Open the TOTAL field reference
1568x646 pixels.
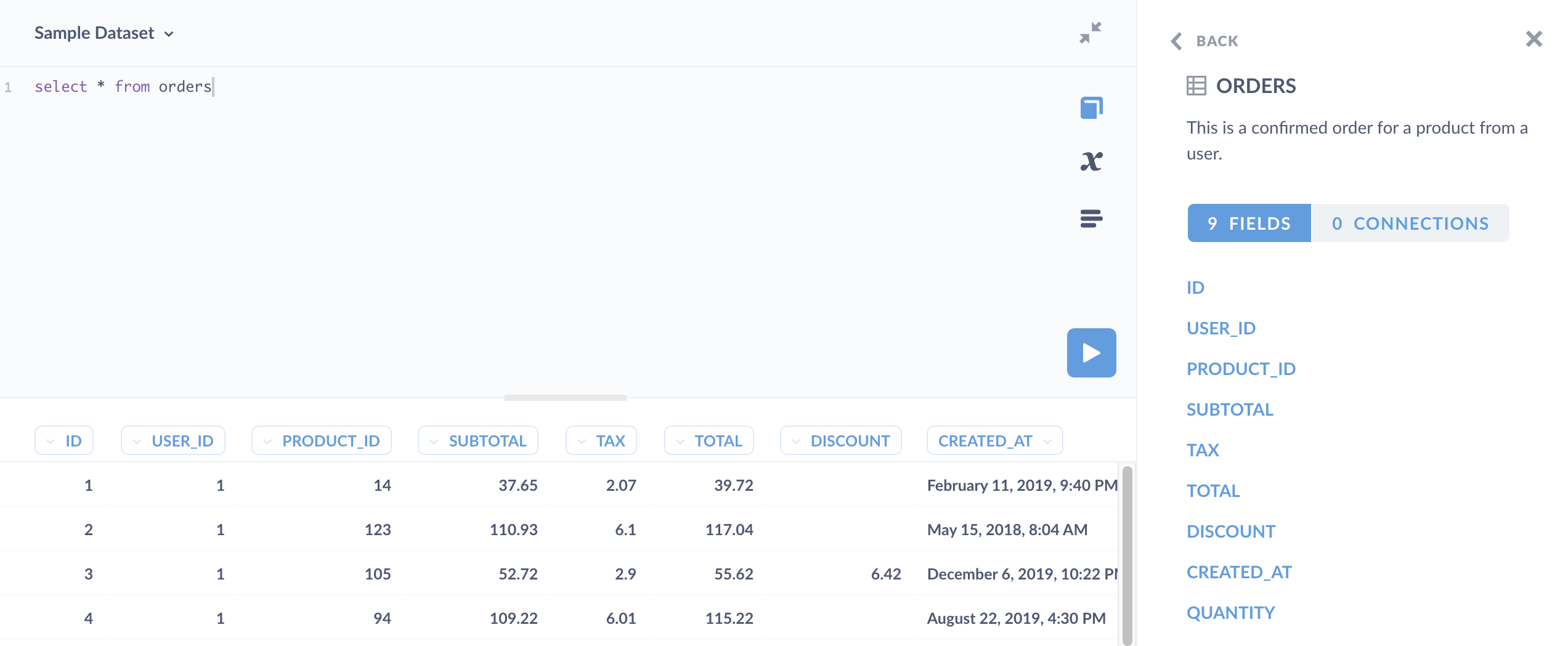[1213, 491]
